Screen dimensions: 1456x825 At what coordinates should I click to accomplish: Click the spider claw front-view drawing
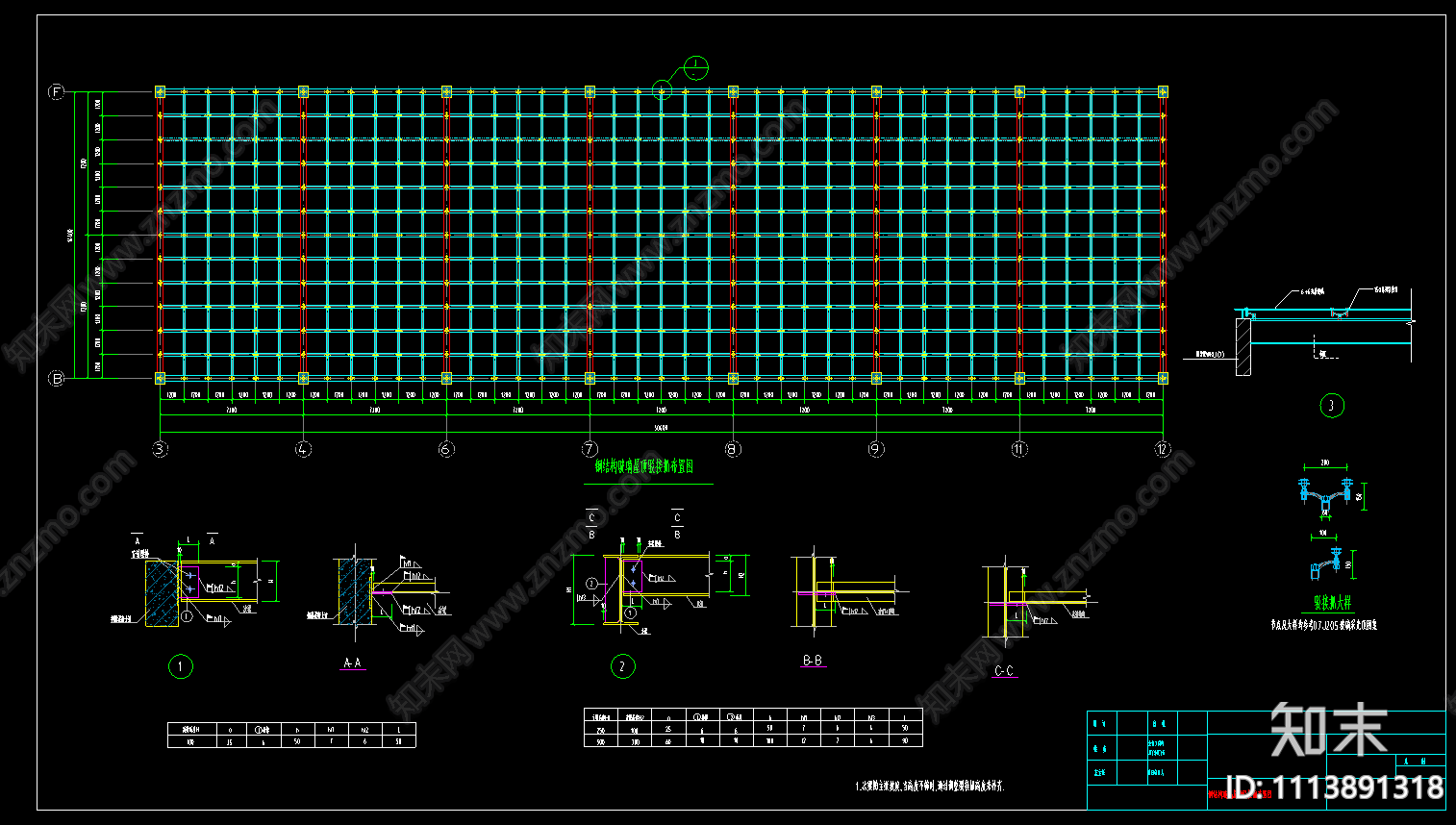pyautogui.click(x=1326, y=493)
